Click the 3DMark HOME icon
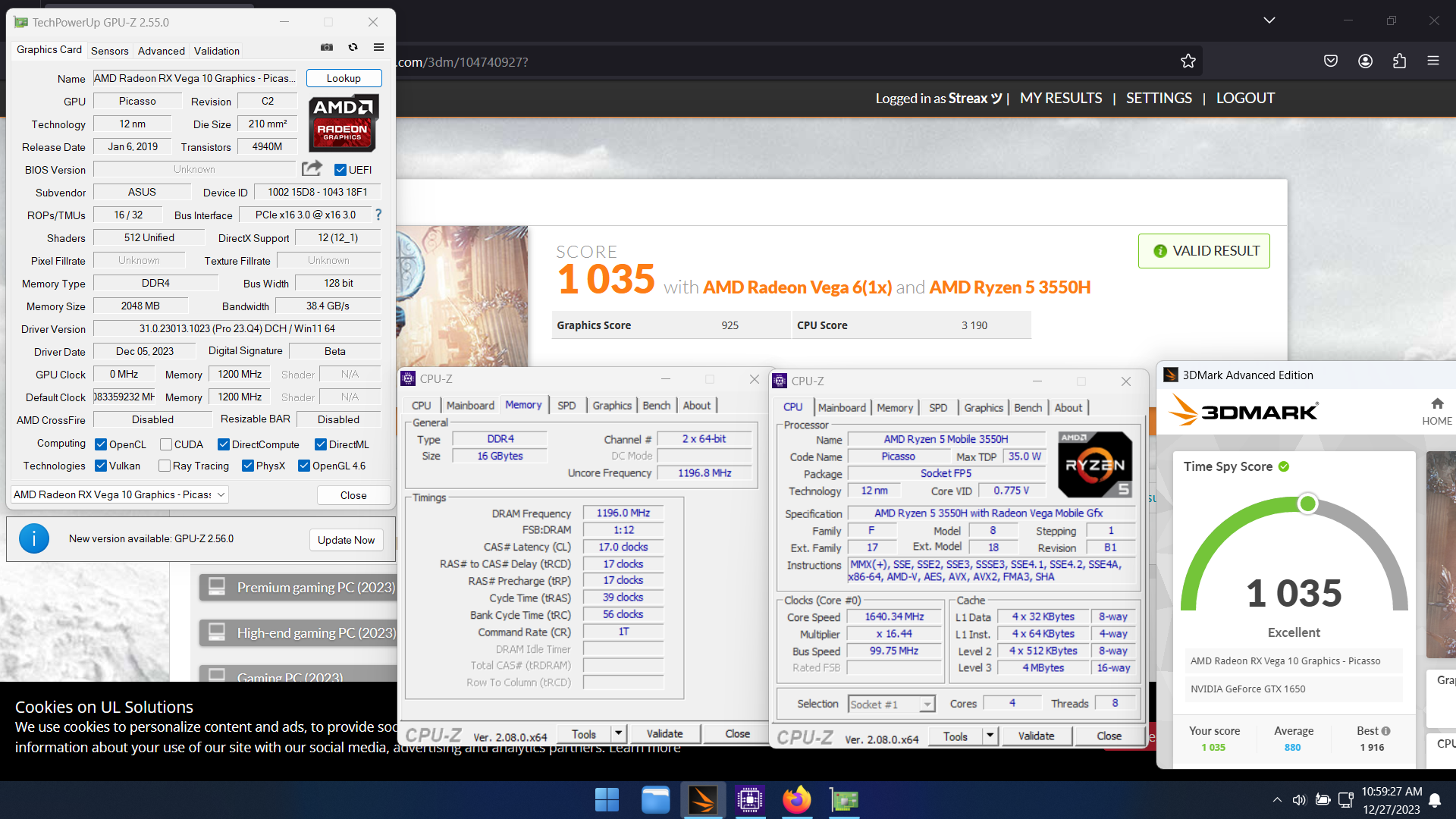The width and height of the screenshot is (1456, 819). click(1437, 410)
